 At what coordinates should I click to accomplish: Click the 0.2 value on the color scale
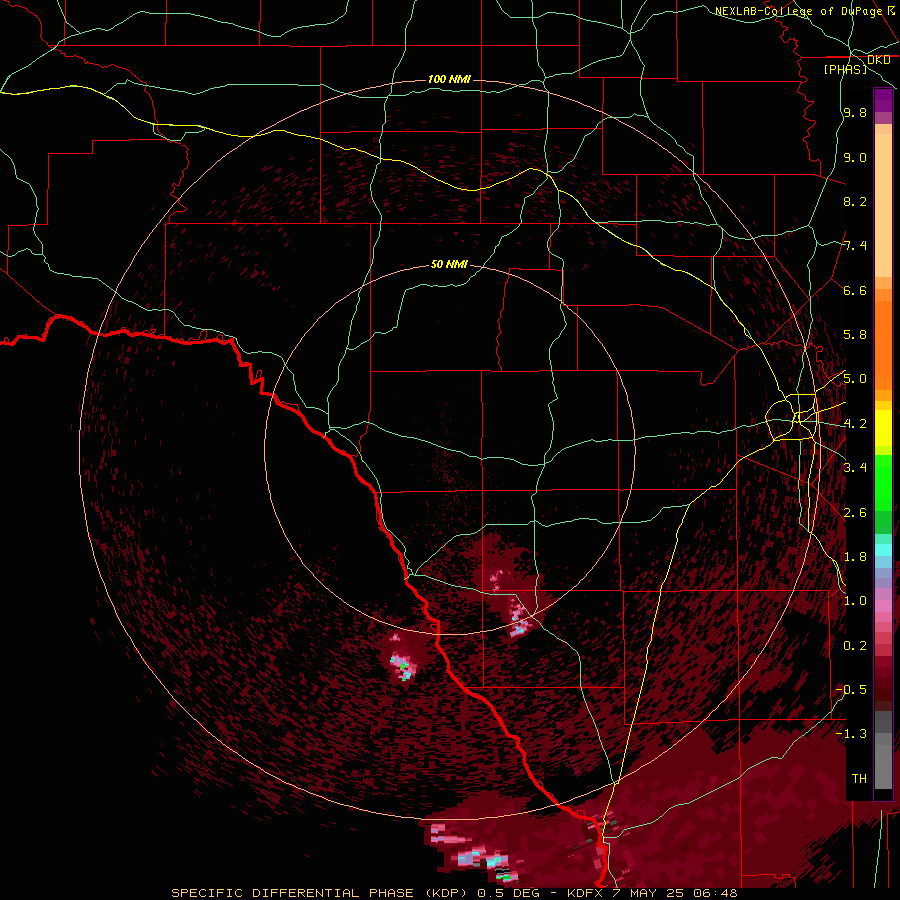point(855,646)
